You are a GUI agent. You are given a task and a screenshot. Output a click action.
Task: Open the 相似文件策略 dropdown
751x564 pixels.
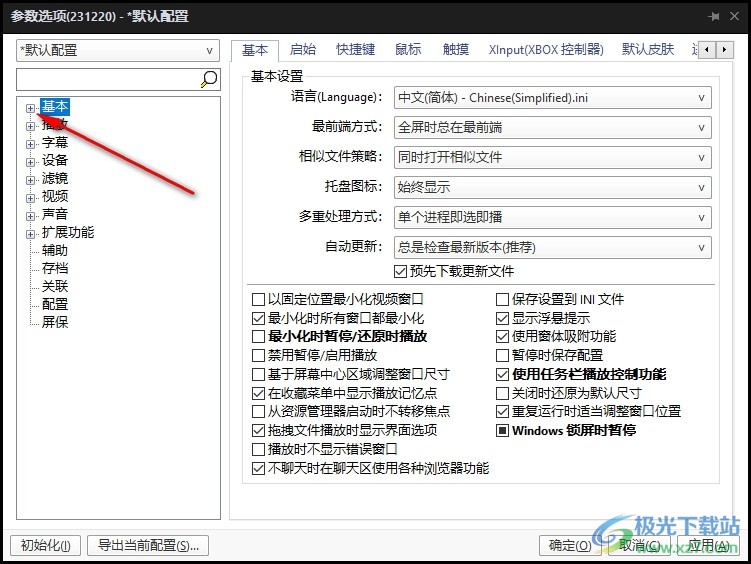point(552,158)
